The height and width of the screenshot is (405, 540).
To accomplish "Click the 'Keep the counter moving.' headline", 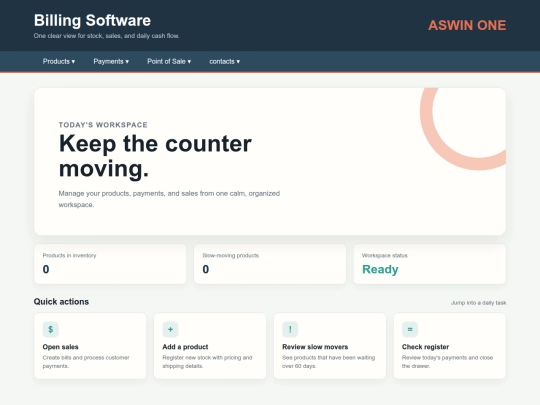I will 155,156.
